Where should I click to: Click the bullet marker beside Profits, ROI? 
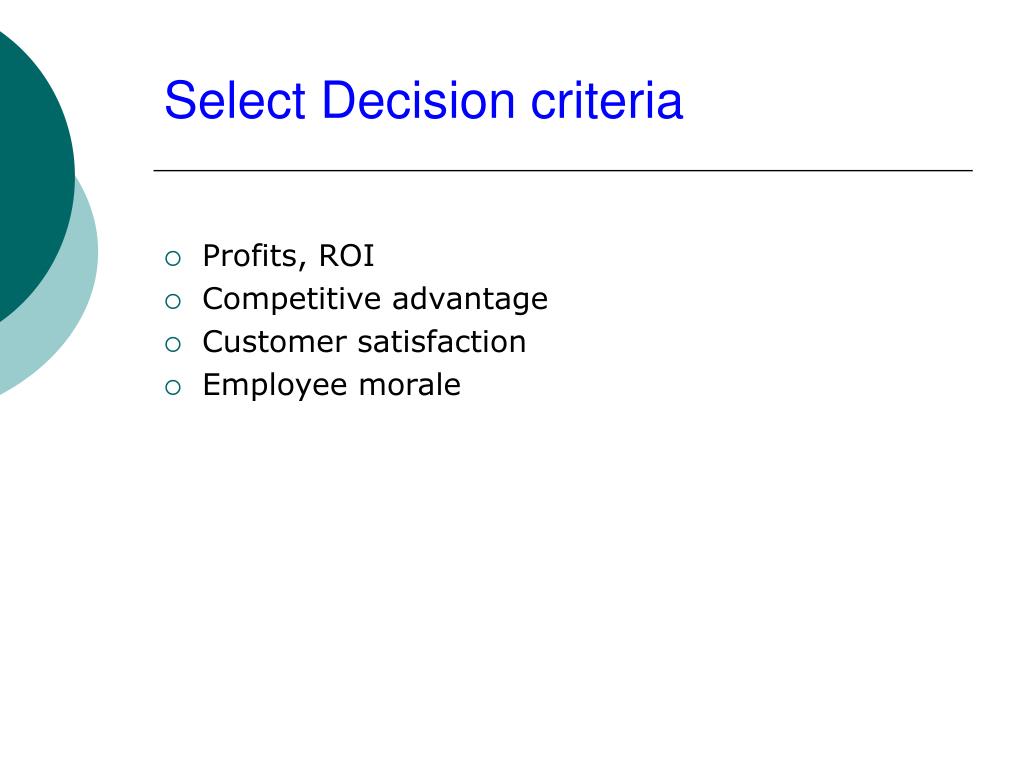point(172,259)
